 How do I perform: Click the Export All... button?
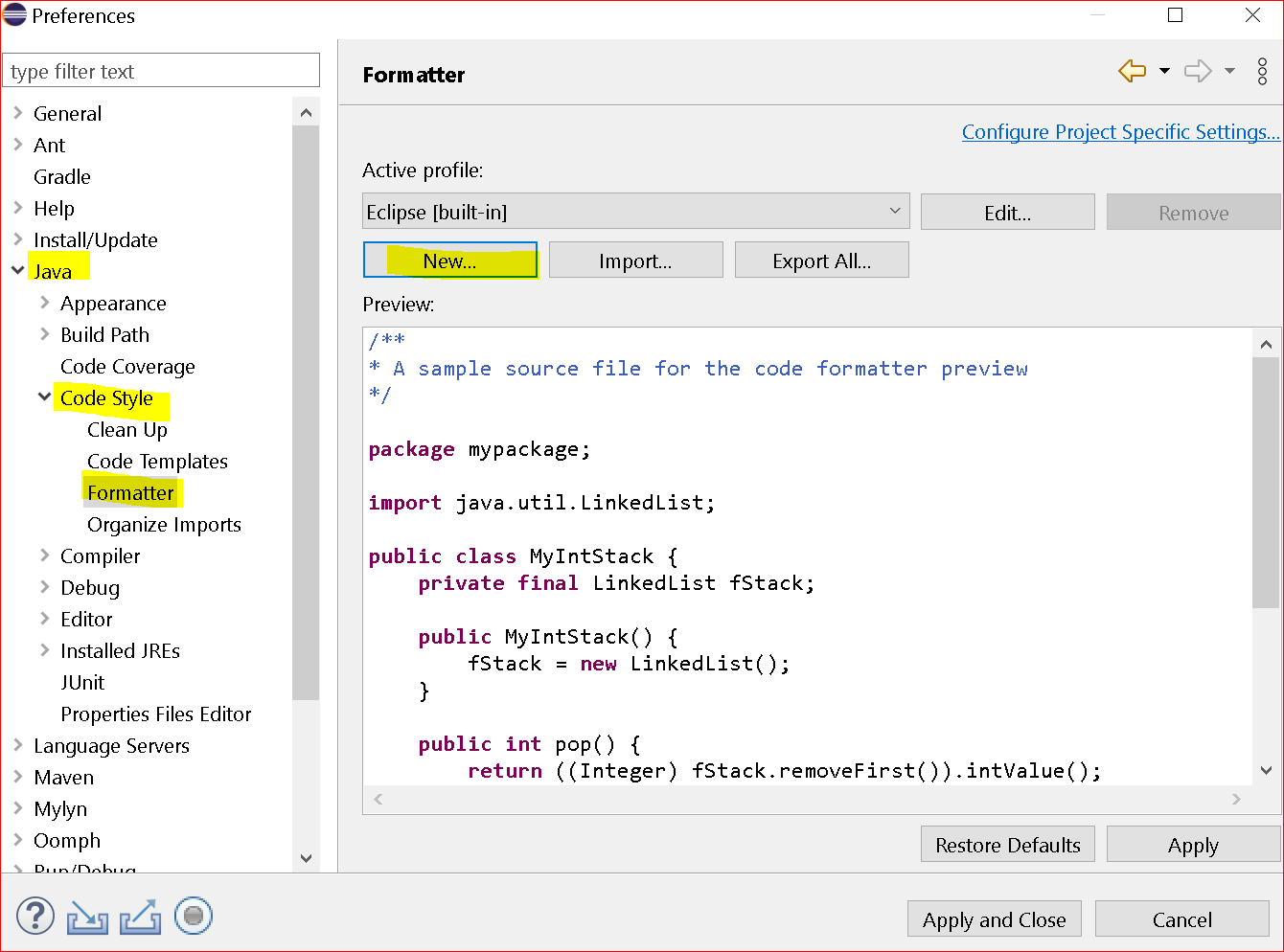pyautogui.click(x=821, y=261)
